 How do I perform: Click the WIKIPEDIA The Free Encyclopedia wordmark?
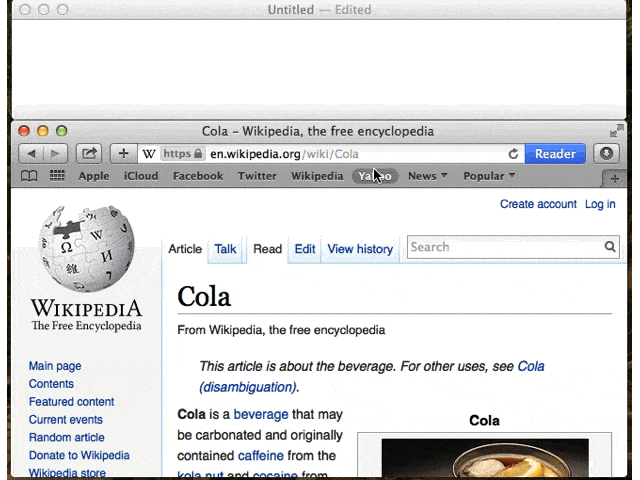coord(87,315)
